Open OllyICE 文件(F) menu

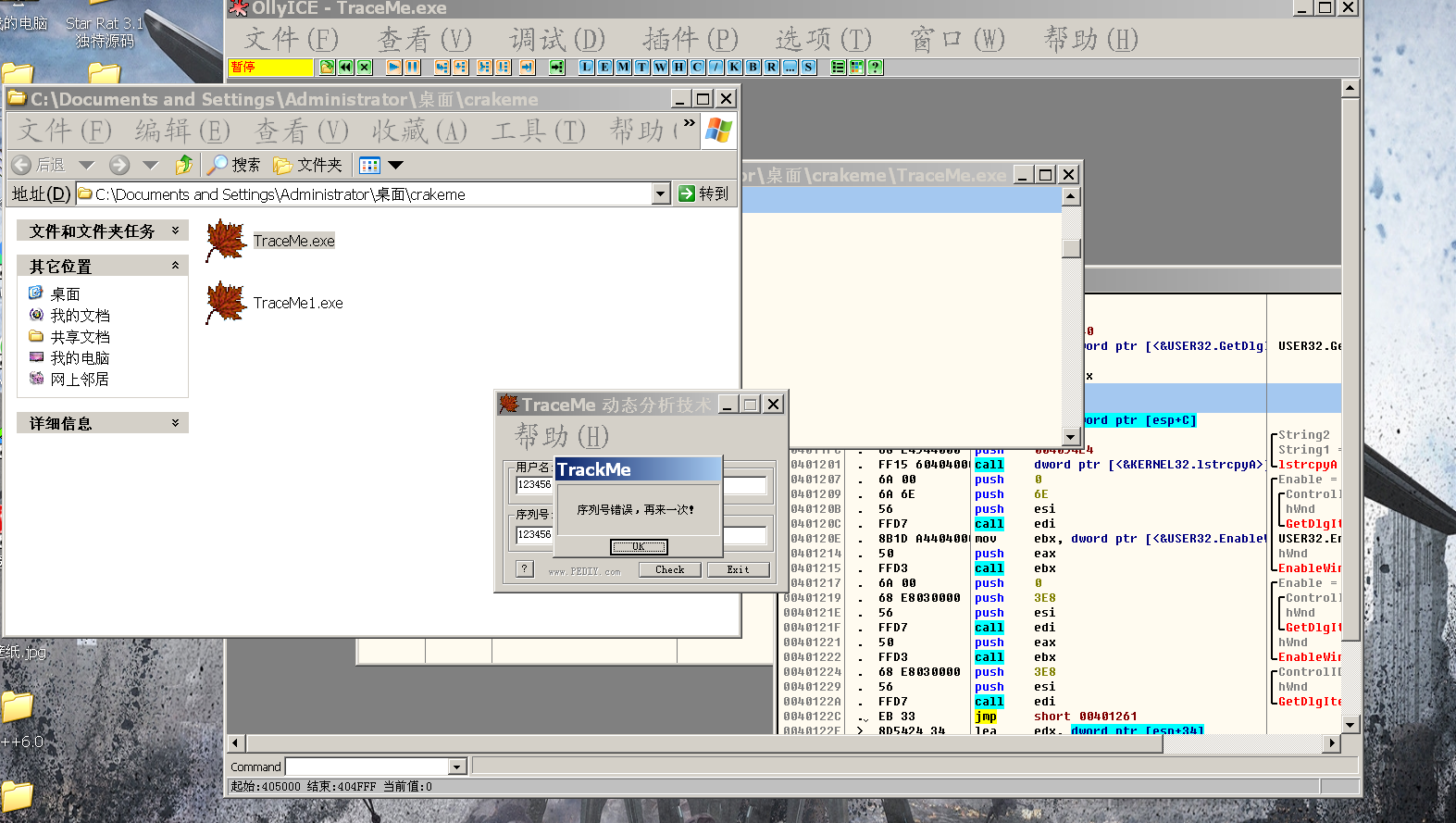coord(292,39)
